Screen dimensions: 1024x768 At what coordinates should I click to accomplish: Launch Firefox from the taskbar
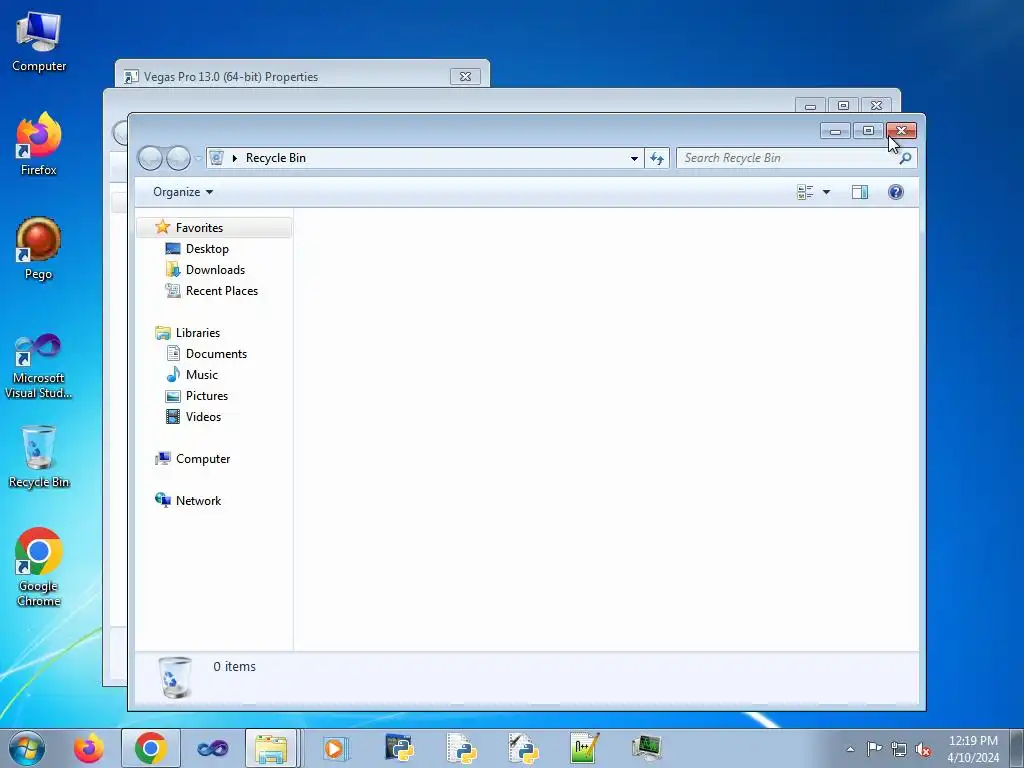[89, 748]
